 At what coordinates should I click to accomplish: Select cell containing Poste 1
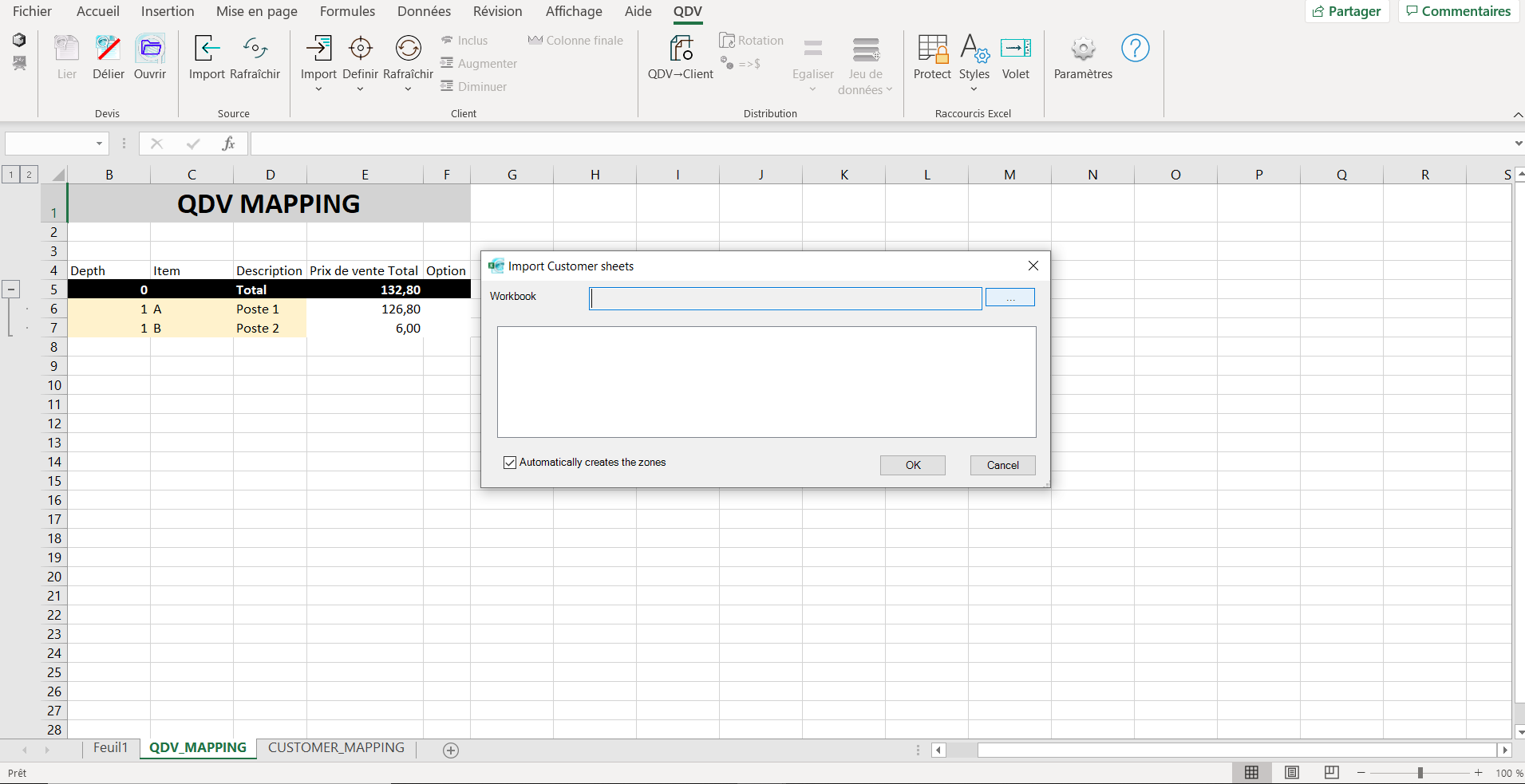click(x=270, y=309)
